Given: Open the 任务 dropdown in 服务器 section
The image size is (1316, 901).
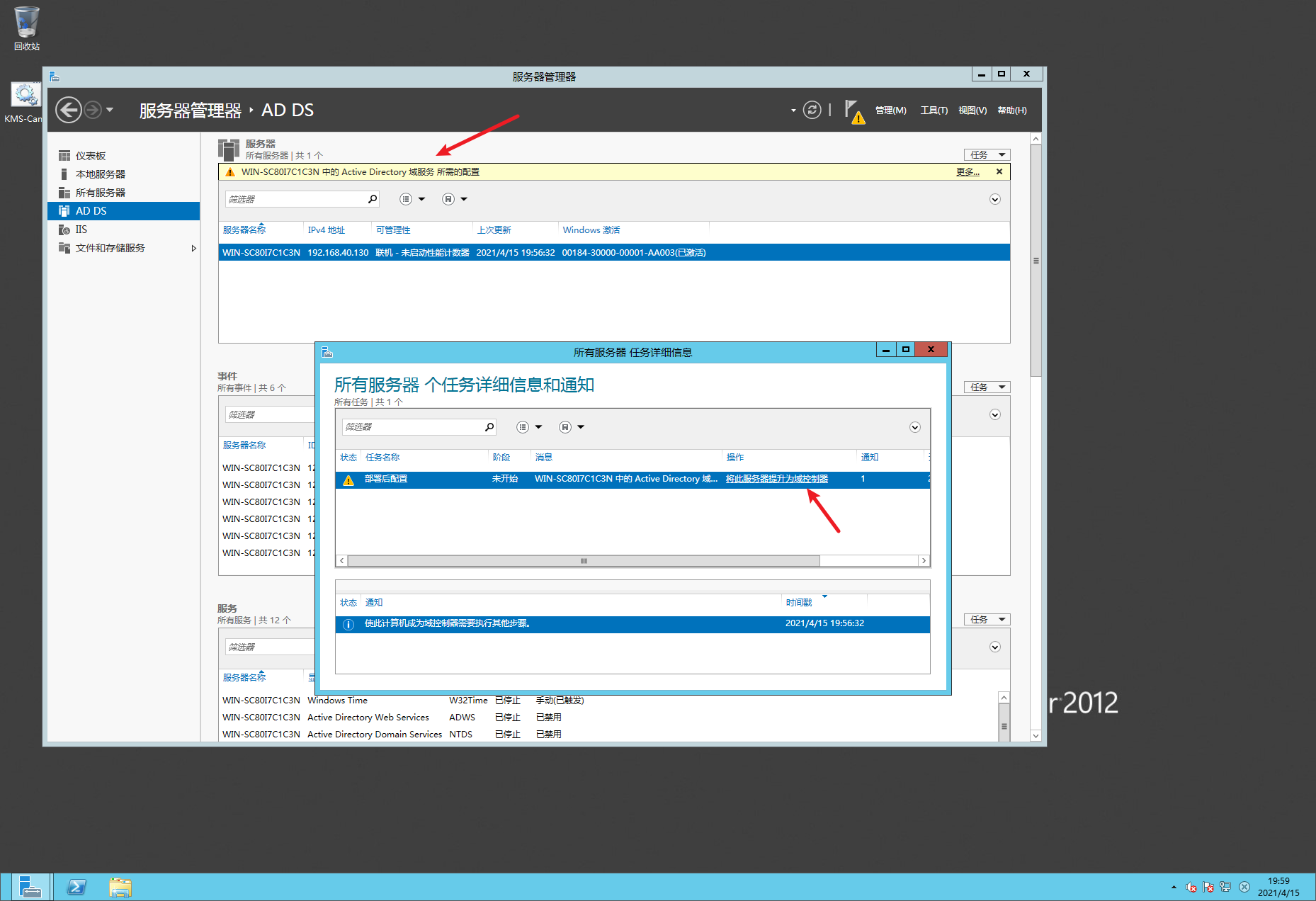Looking at the screenshot, I should [x=987, y=154].
